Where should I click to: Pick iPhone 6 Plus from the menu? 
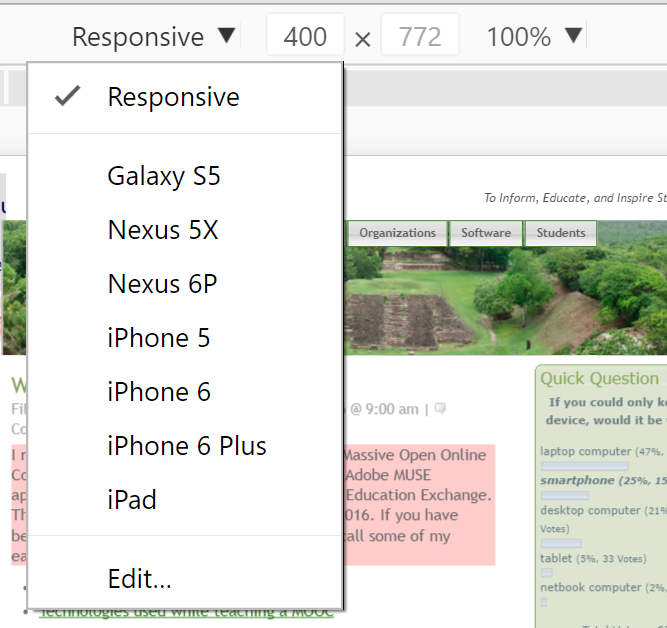pyautogui.click(x=185, y=445)
